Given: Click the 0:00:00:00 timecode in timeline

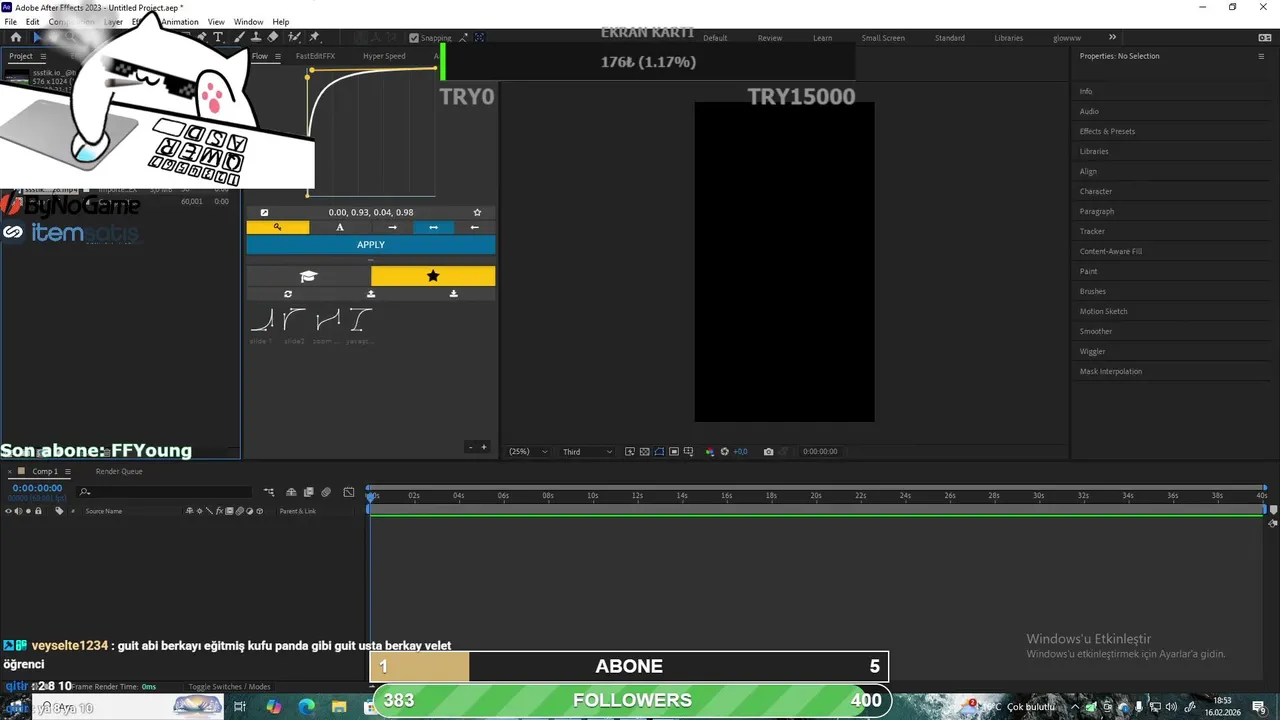Looking at the screenshot, I should pyautogui.click(x=37, y=488).
